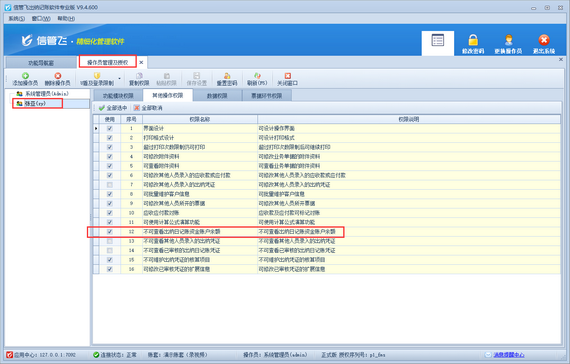Select operator 系统管理员(Admin) in the tree
This screenshot has height=364, width=570.
click(x=47, y=94)
